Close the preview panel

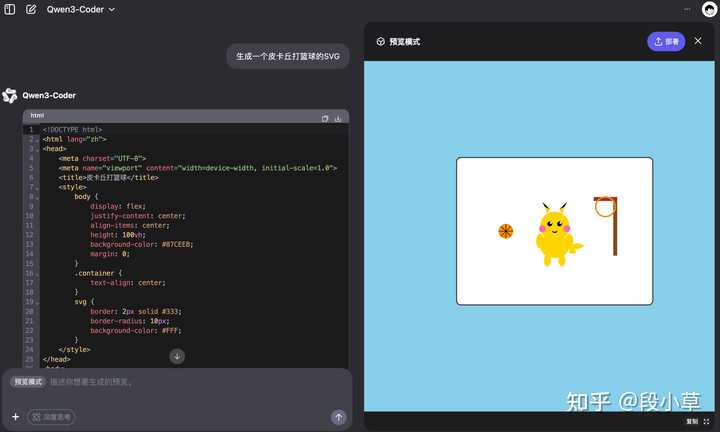coord(698,41)
